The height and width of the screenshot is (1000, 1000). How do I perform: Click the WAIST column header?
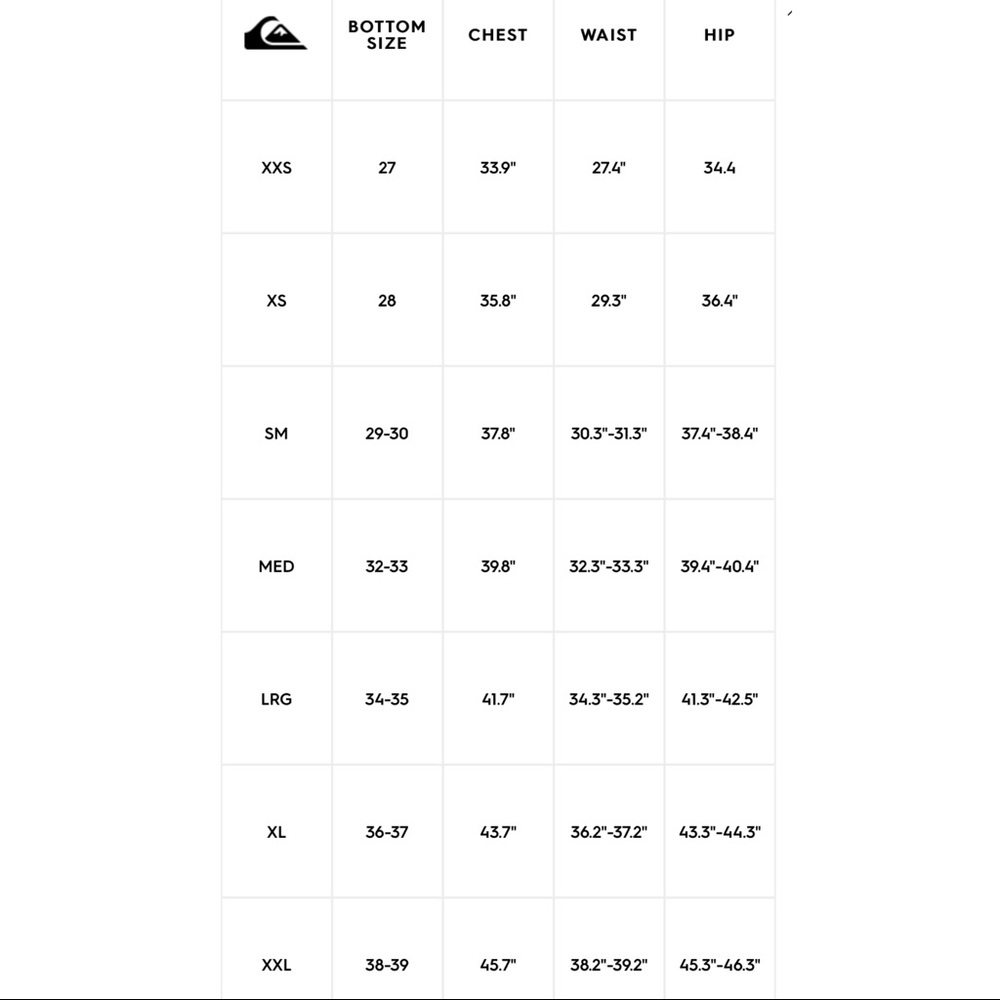pyautogui.click(x=608, y=35)
